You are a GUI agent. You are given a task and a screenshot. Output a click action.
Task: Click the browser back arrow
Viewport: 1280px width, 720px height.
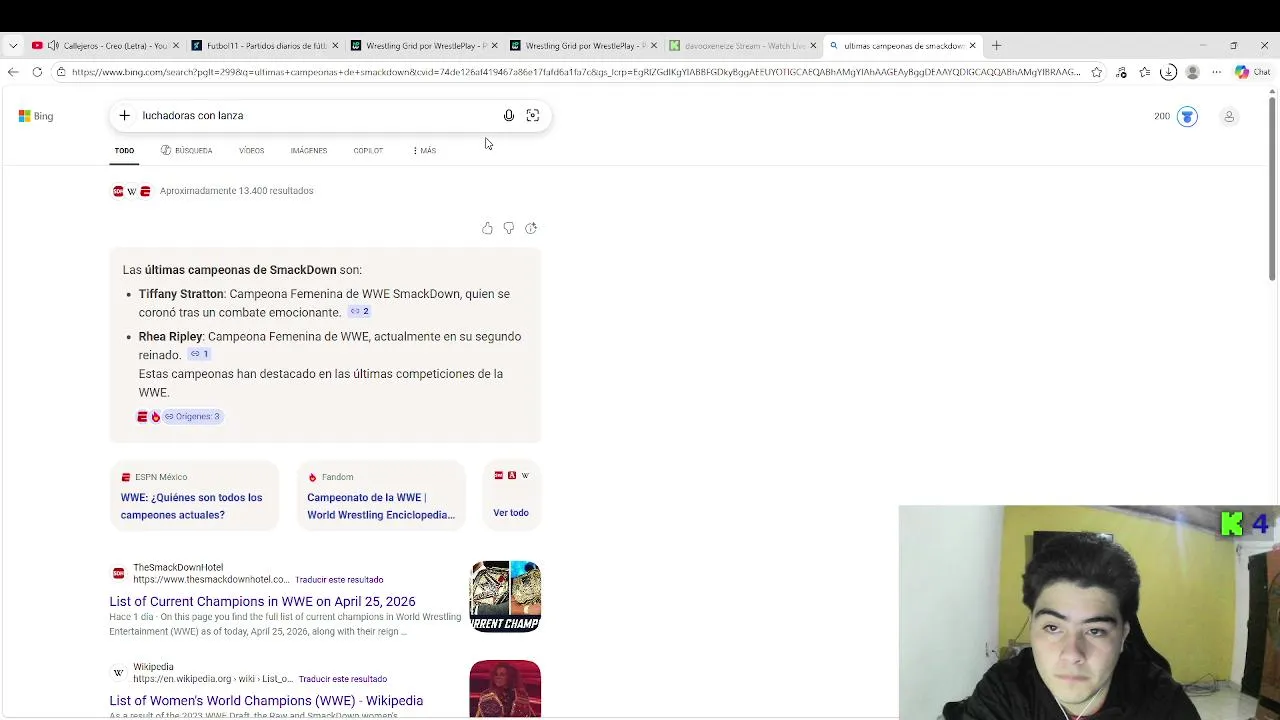(13, 72)
